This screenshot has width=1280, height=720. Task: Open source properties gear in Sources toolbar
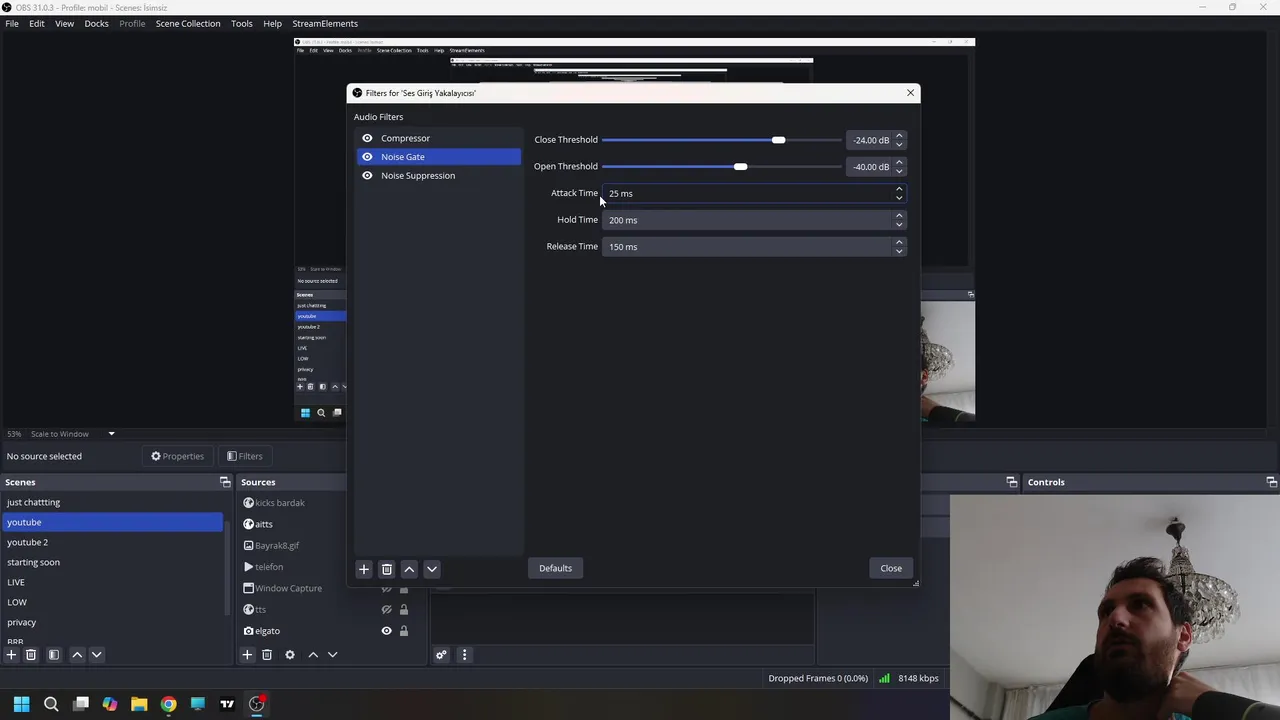[290, 655]
